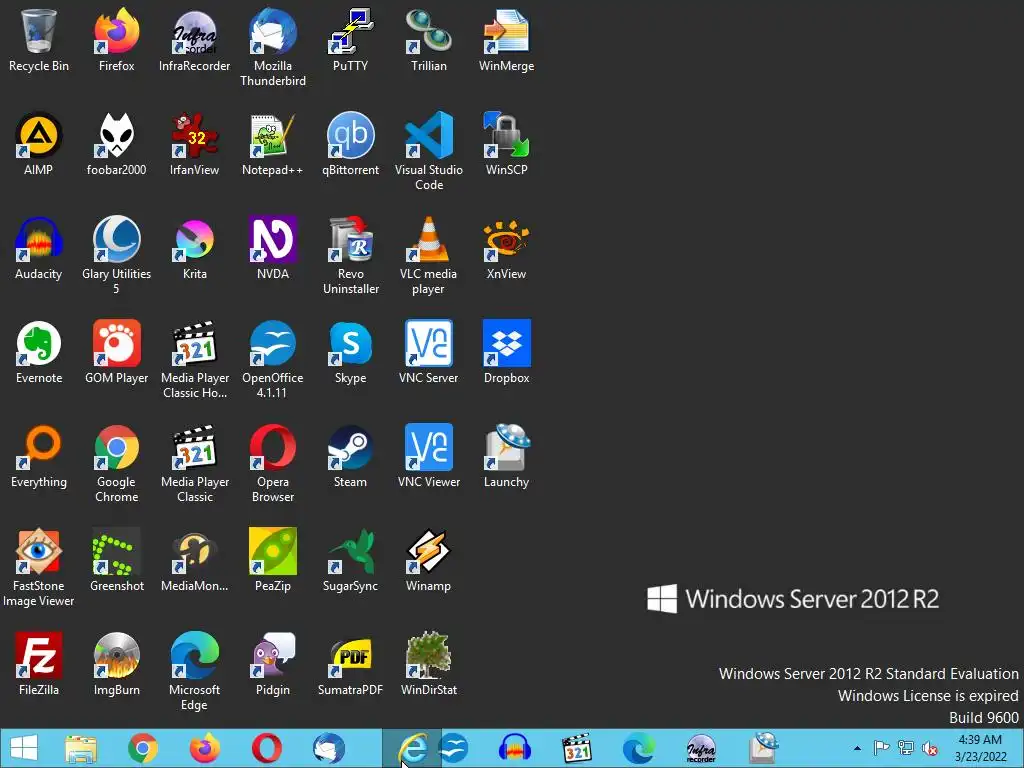Select the ImgBurn desktop shortcut

click(116, 664)
